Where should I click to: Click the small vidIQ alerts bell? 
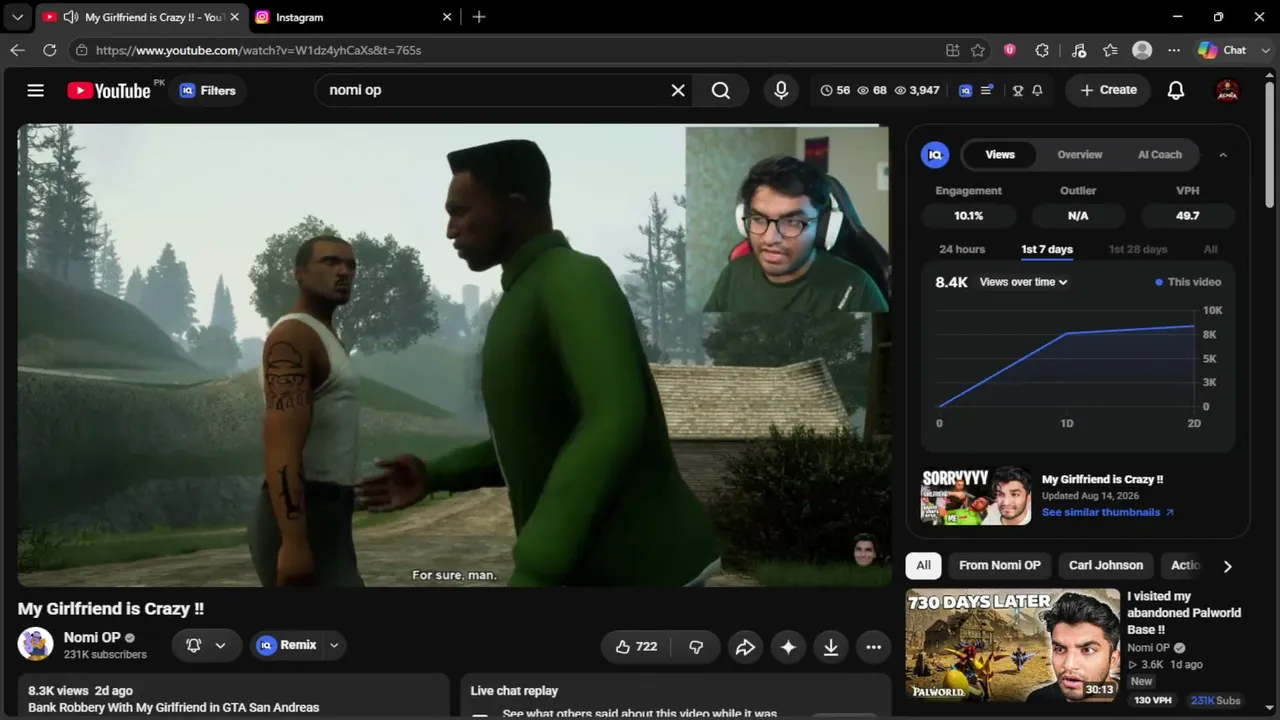point(1037,90)
